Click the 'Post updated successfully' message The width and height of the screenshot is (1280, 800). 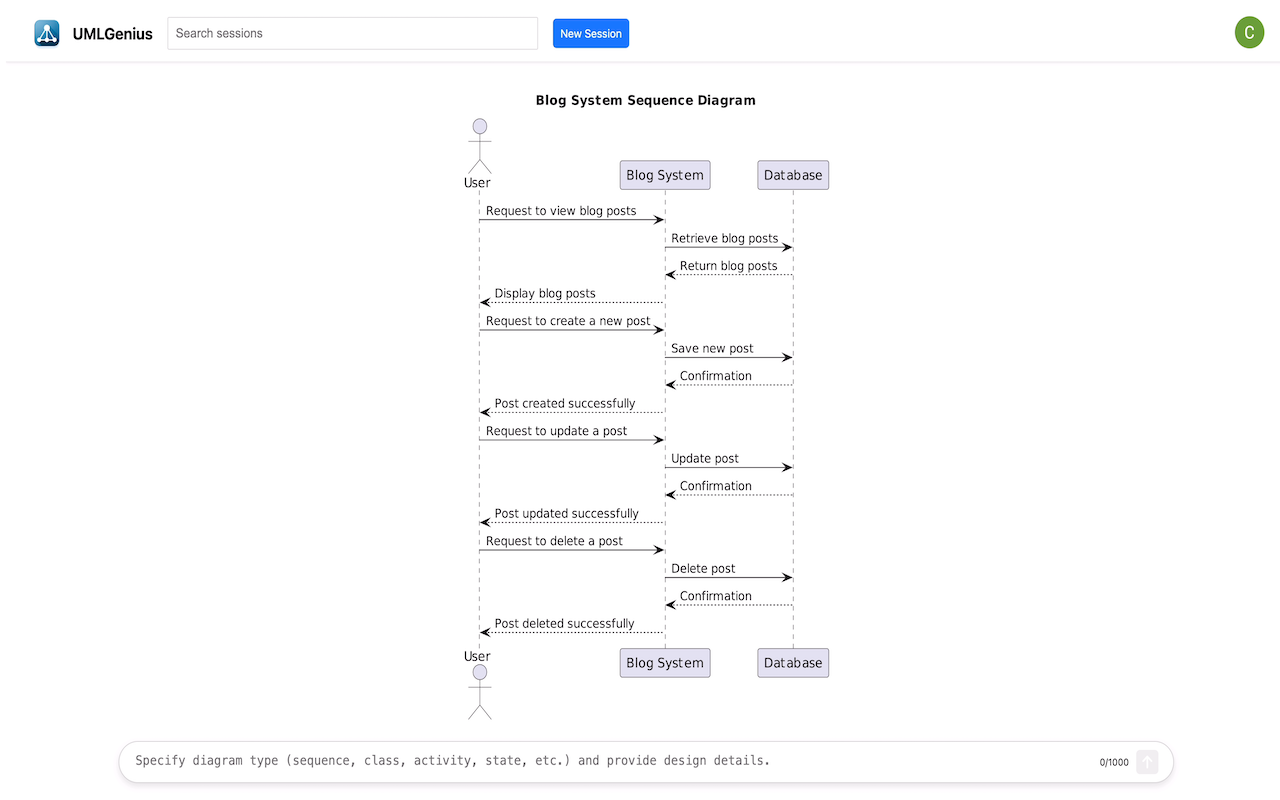(566, 514)
